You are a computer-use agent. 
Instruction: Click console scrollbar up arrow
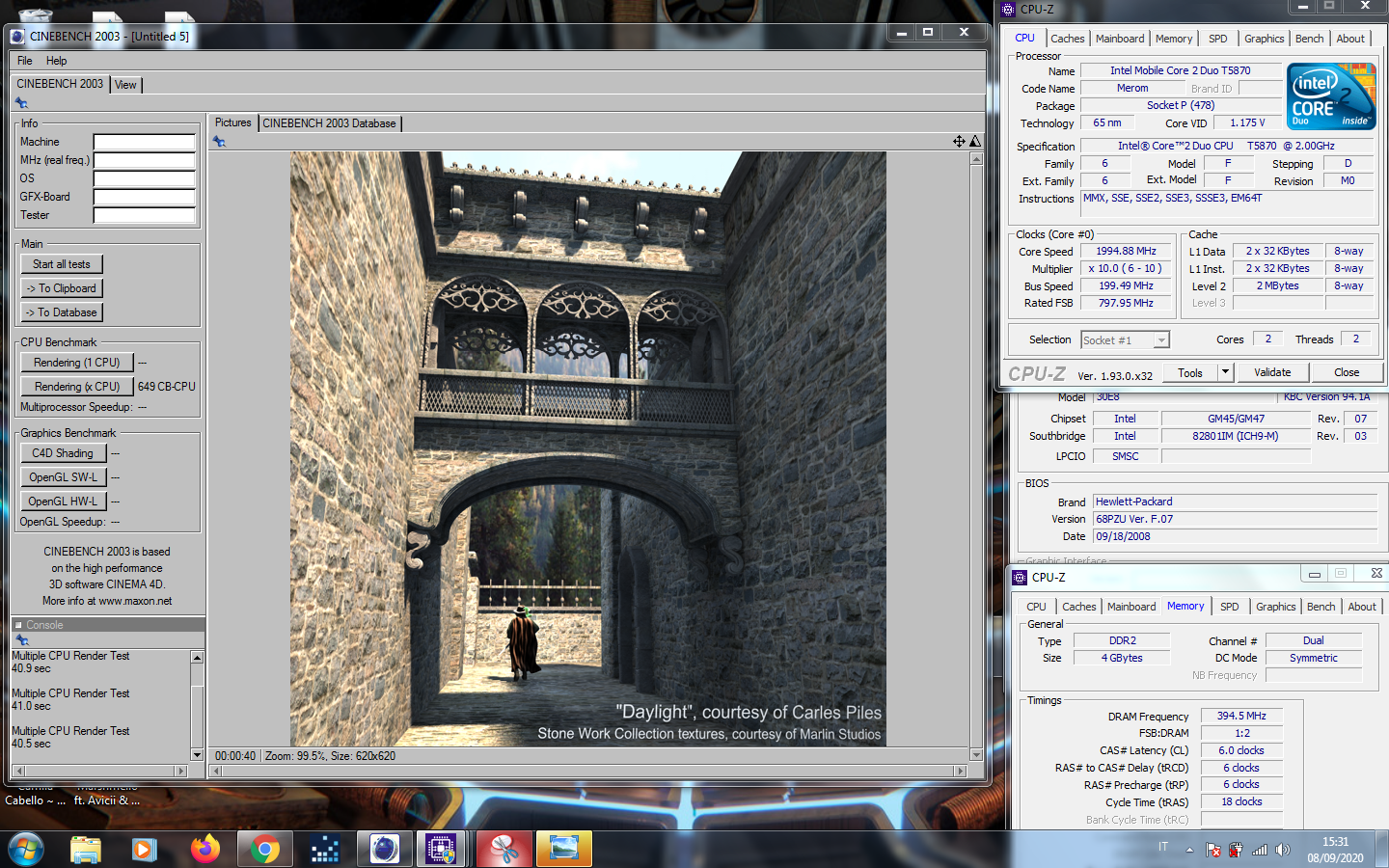tap(197, 657)
